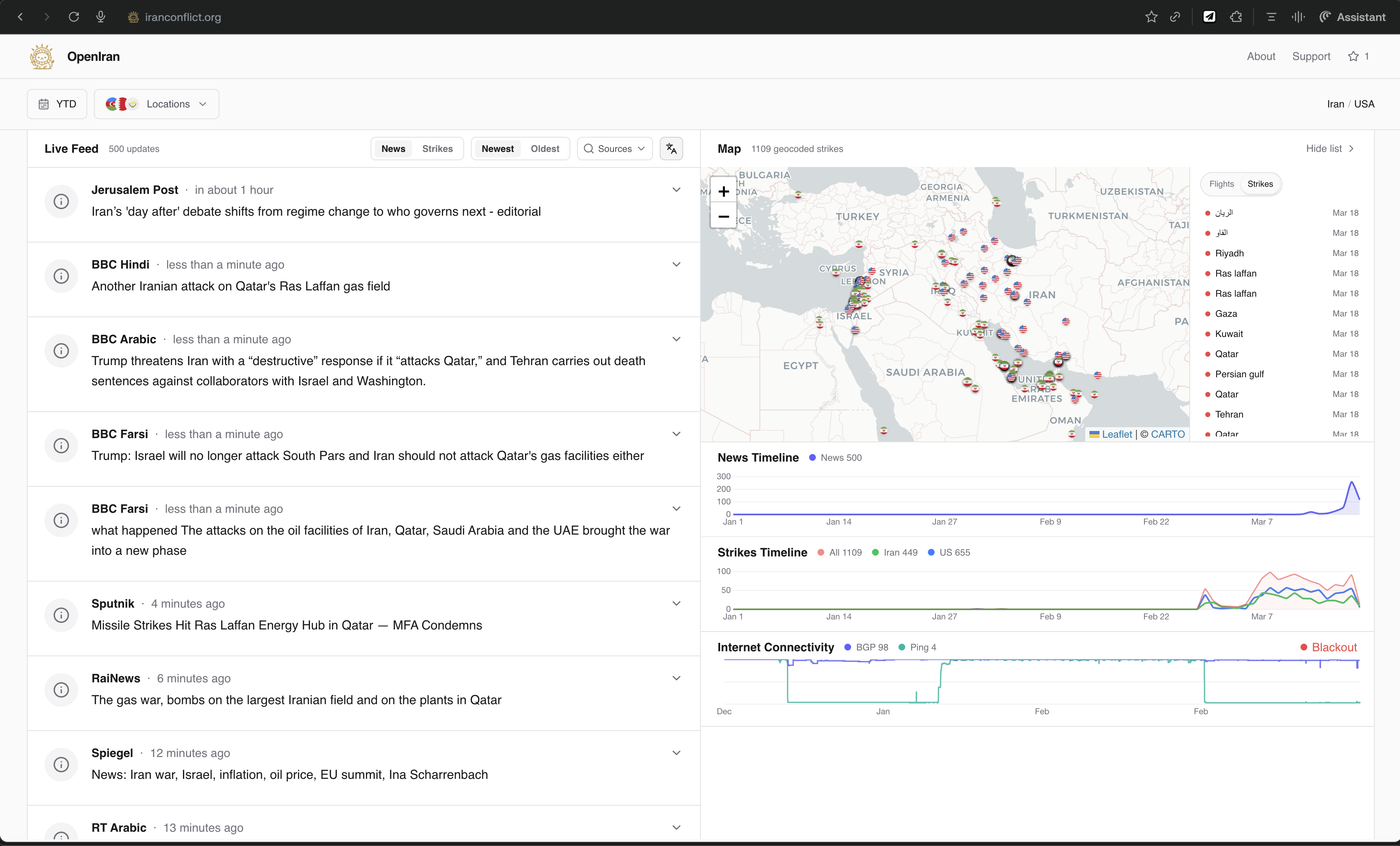Viewport: 1400px width, 846px height.
Task: Open the Sources search filter
Action: click(x=614, y=148)
